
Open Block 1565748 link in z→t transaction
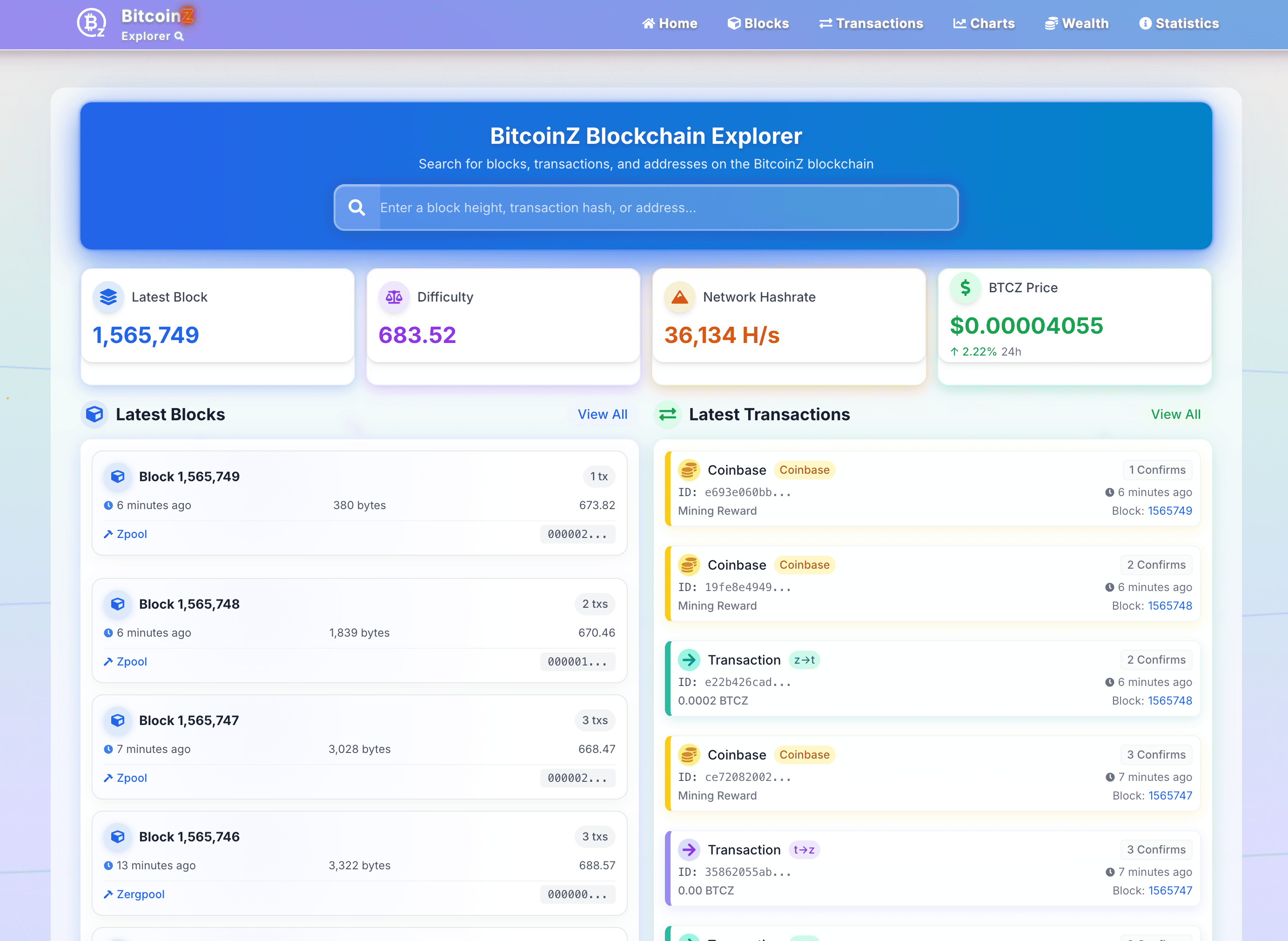pos(1170,700)
